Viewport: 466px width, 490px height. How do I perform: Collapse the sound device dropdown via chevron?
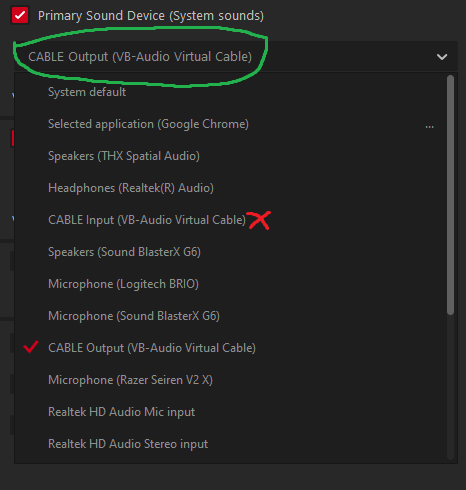(442, 57)
